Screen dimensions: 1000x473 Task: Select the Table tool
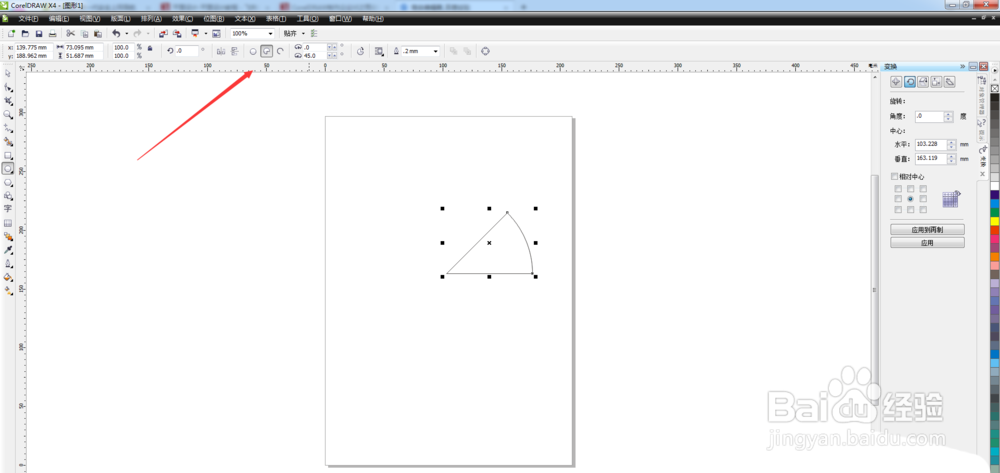coord(8,222)
